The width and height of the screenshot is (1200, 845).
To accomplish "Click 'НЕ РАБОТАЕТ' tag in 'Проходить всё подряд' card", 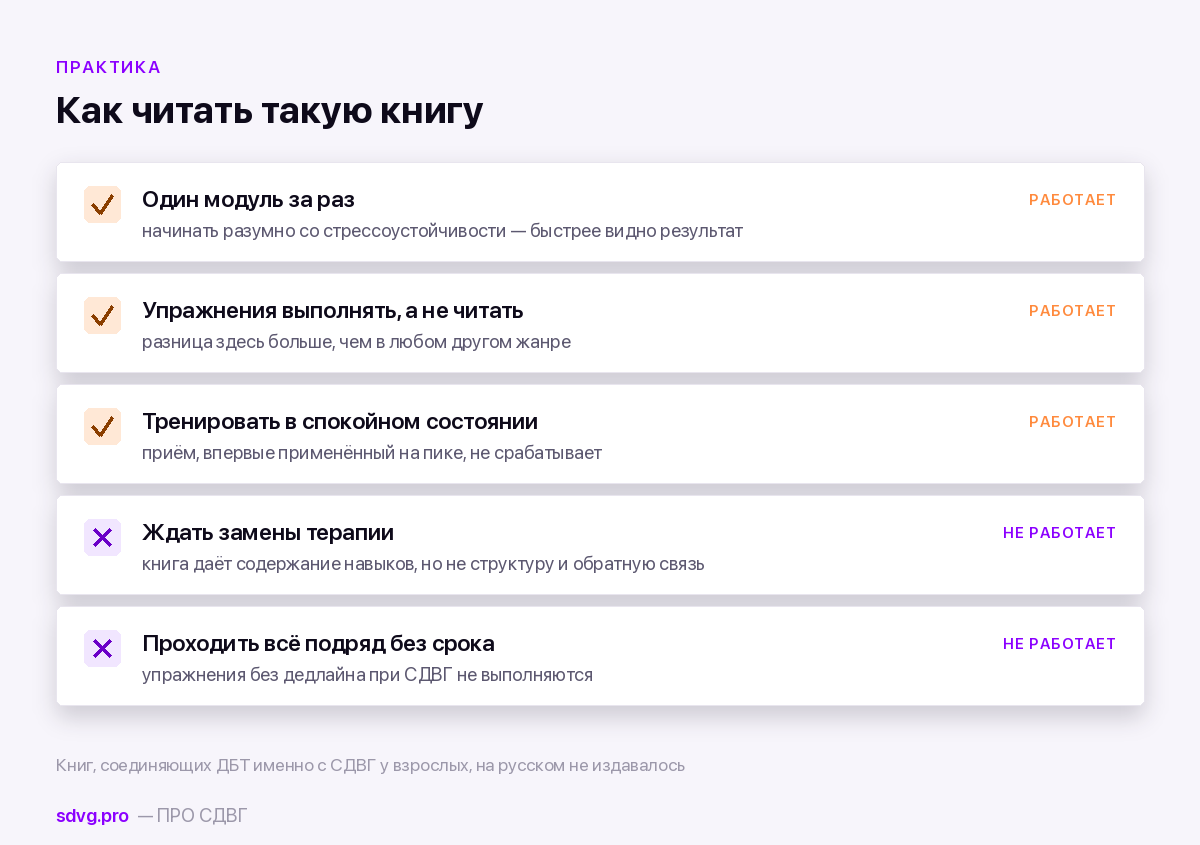I will (x=1059, y=644).
